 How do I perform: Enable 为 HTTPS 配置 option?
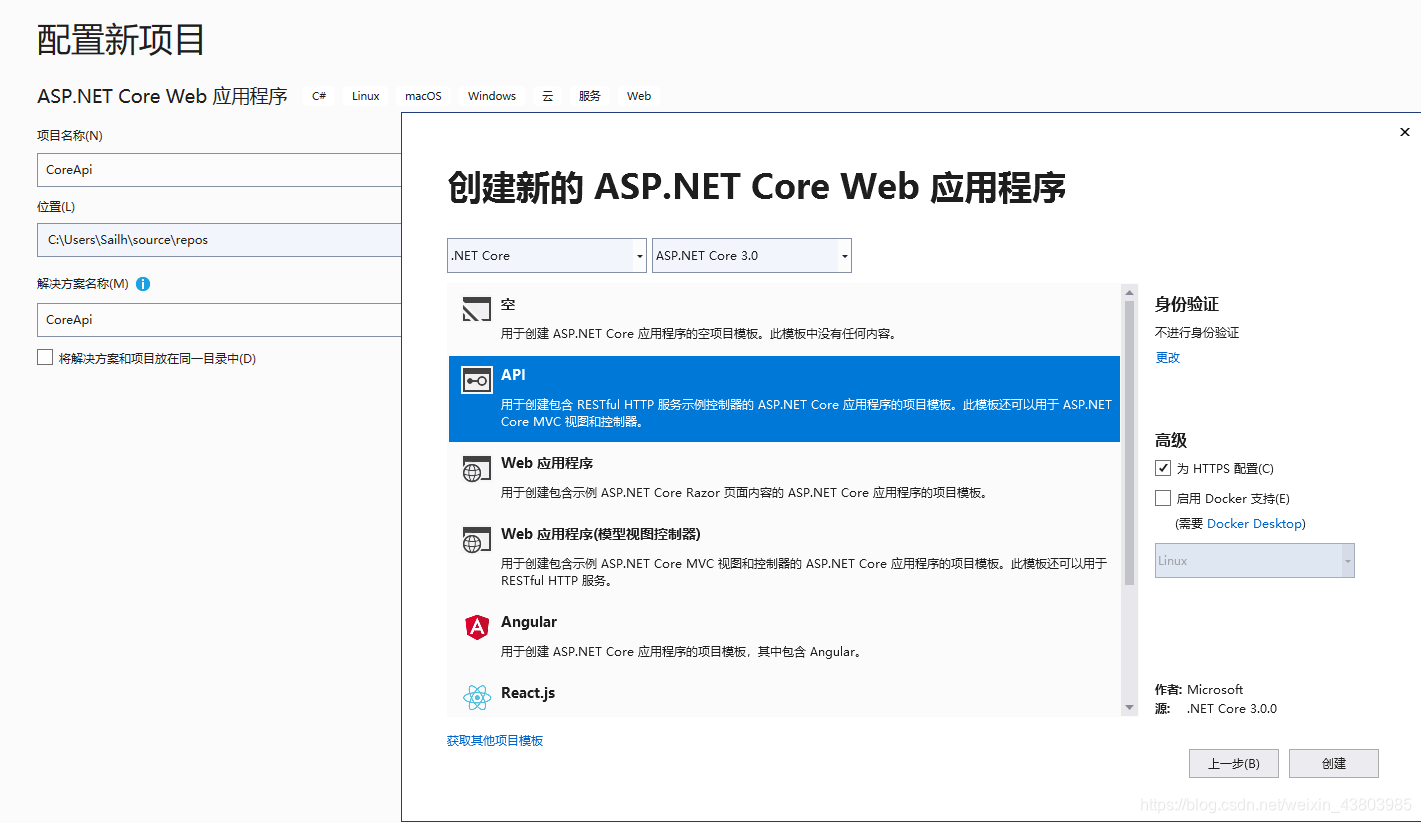point(1163,467)
